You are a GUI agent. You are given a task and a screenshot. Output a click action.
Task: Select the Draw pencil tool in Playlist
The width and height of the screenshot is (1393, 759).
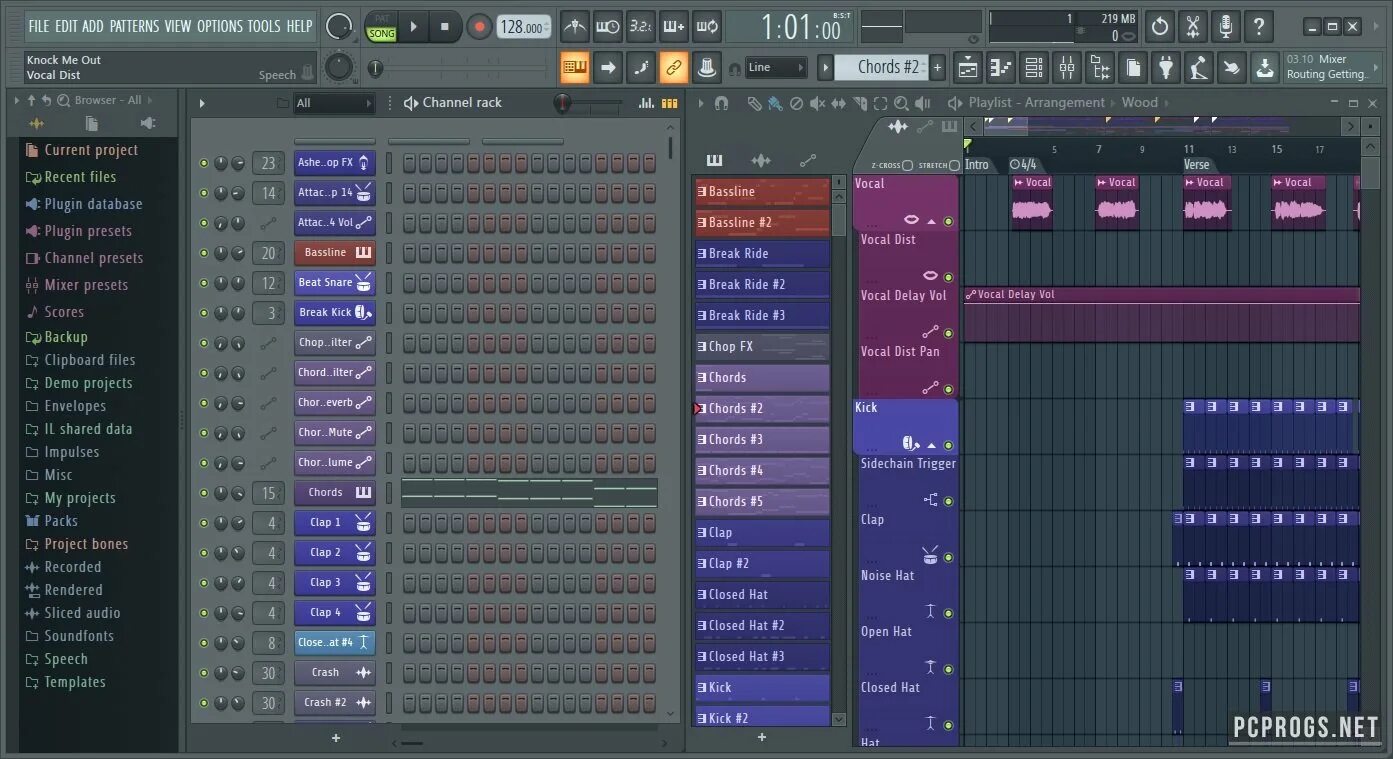coord(754,103)
